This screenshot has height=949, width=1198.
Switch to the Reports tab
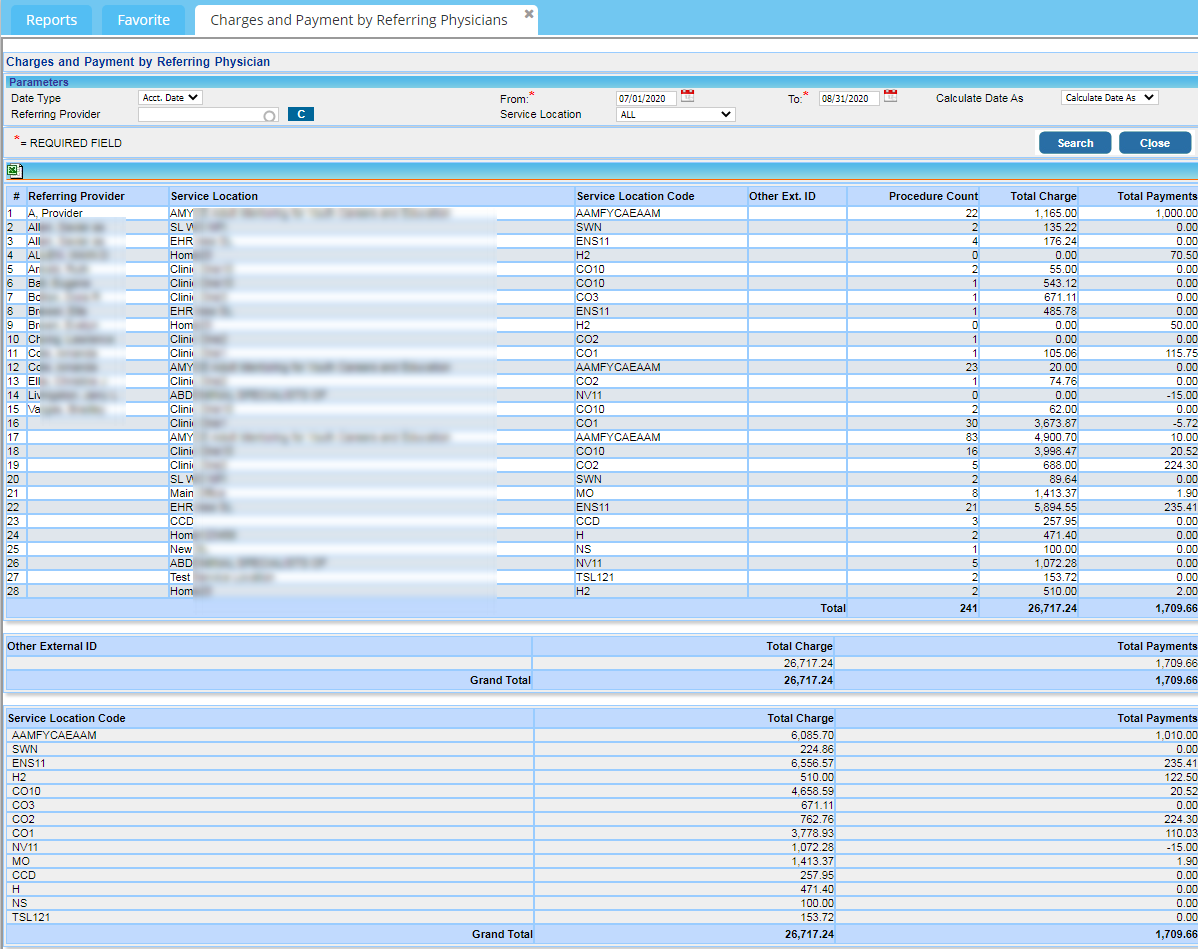point(51,20)
